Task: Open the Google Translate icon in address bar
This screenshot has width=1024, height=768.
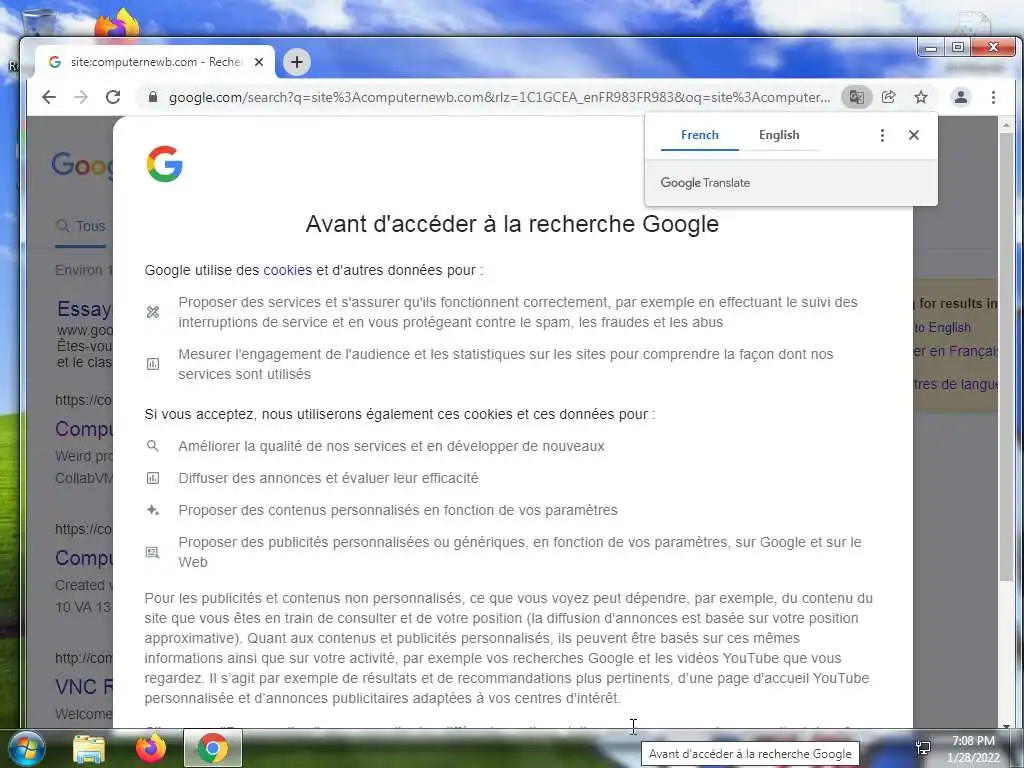Action: pos(856,97)
